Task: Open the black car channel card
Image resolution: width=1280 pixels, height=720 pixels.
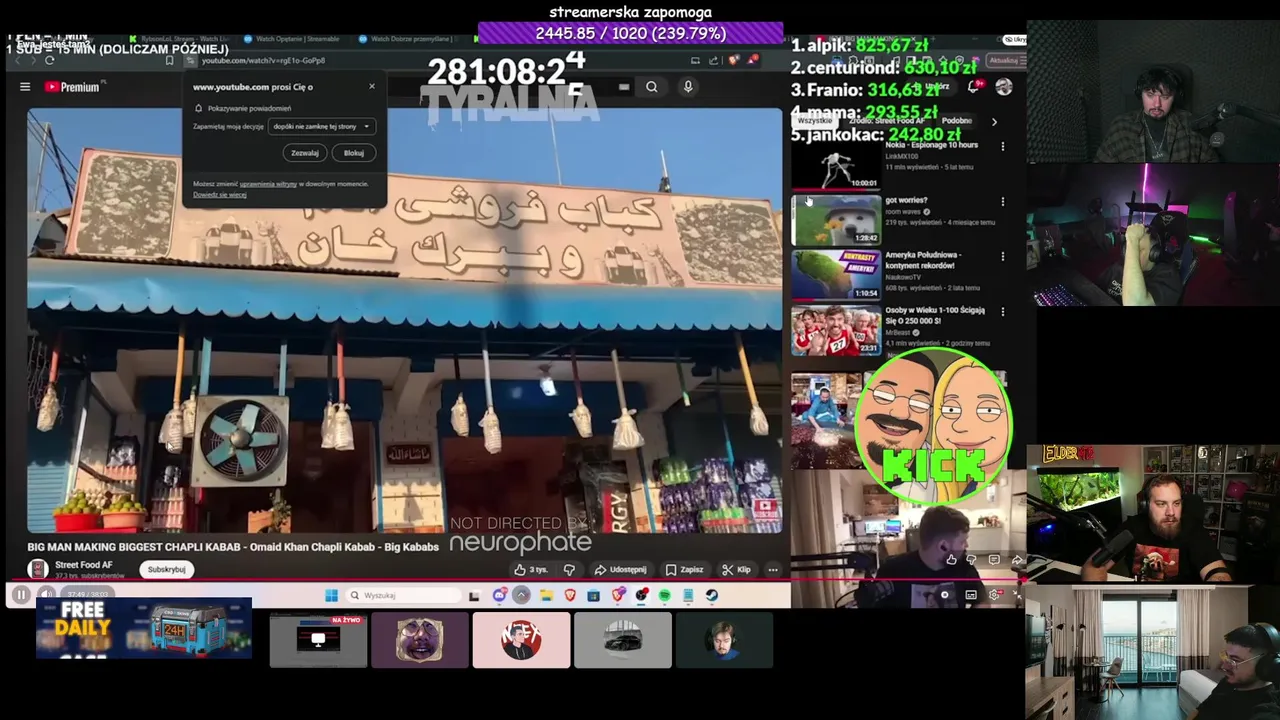Action: coord(622,641)
